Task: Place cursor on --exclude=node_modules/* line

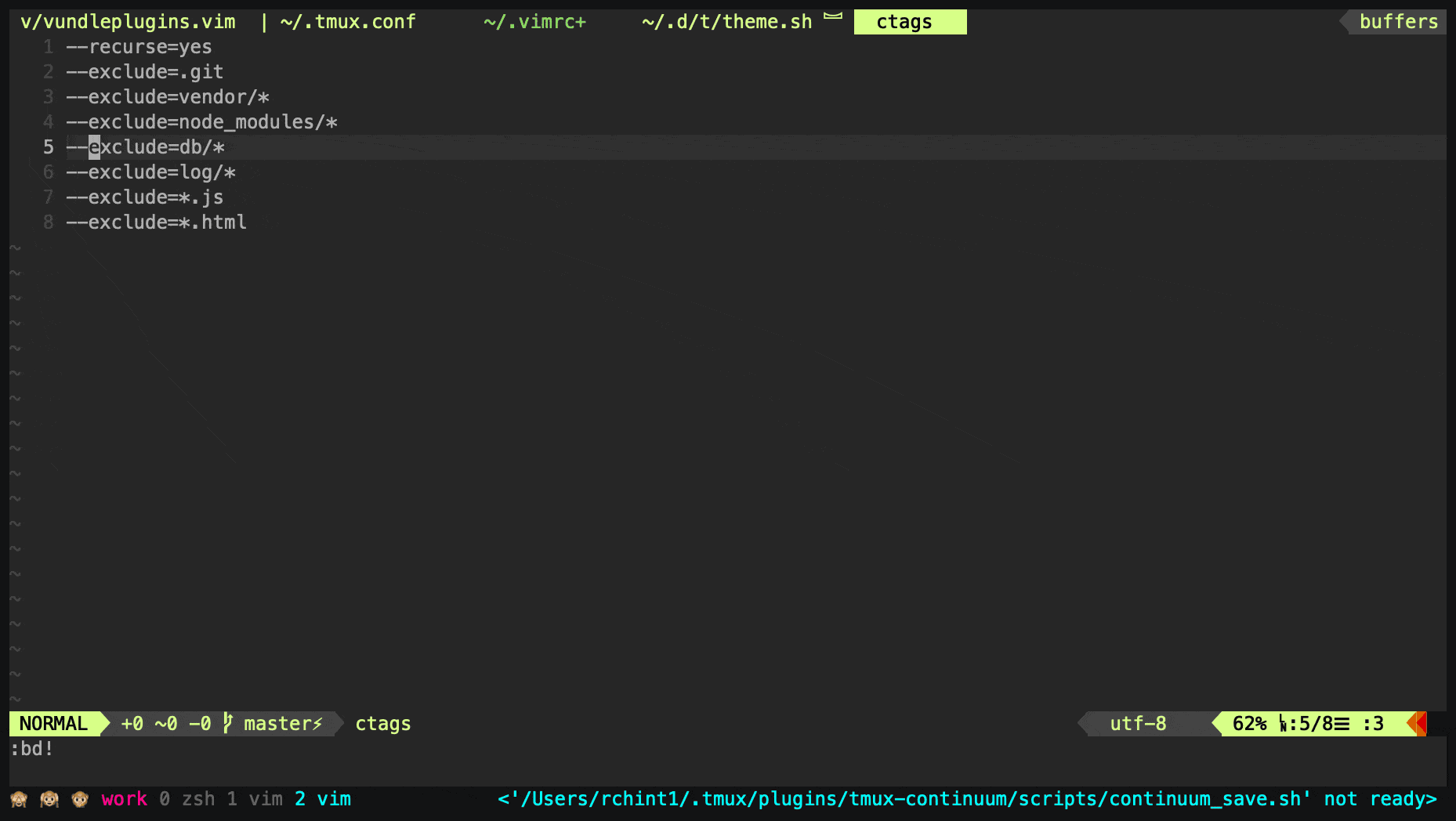Action: [201, 122]
